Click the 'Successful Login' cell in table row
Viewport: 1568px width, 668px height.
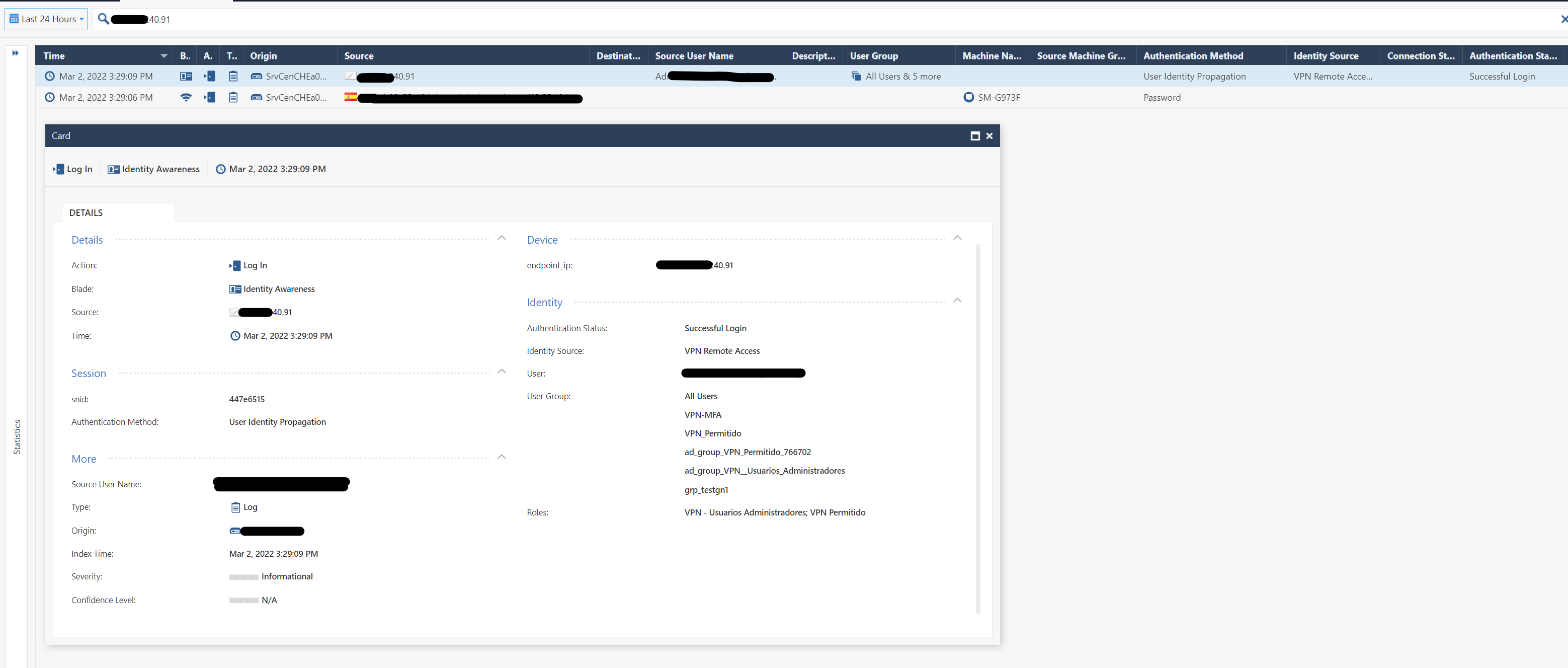pyautogui.click(x=1502, y=76)
